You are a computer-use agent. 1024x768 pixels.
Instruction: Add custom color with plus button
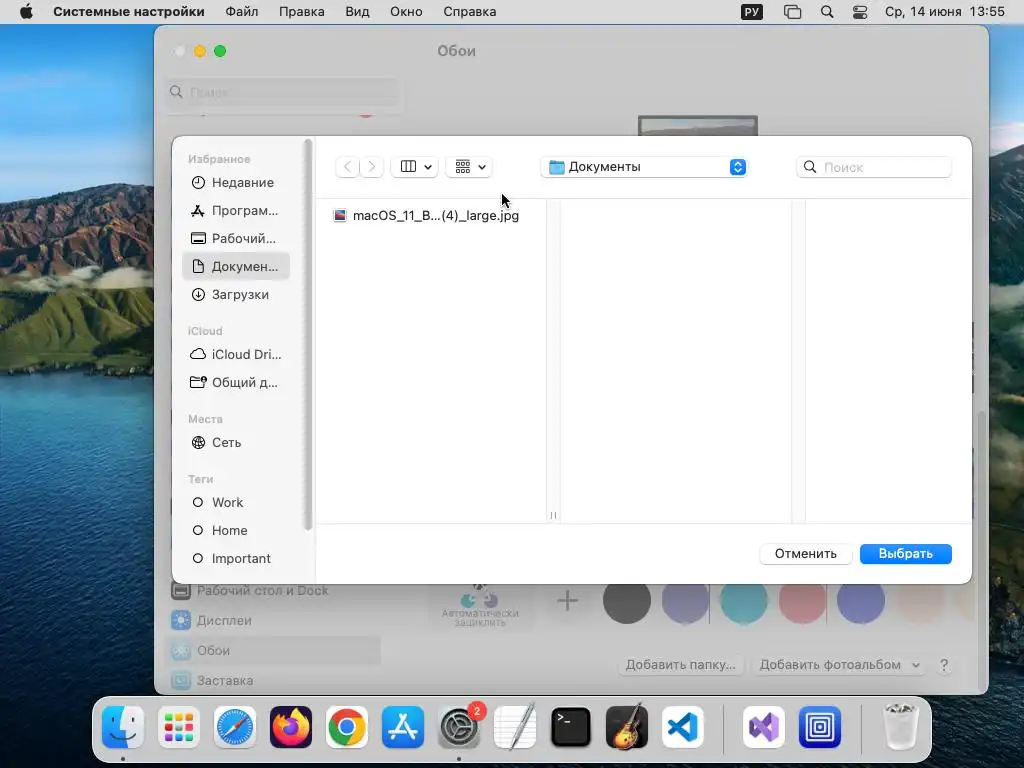point(568,600)
